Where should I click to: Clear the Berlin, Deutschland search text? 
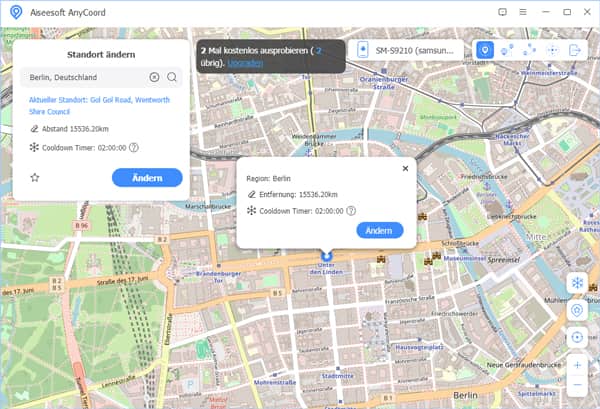(x=154, y=77)
